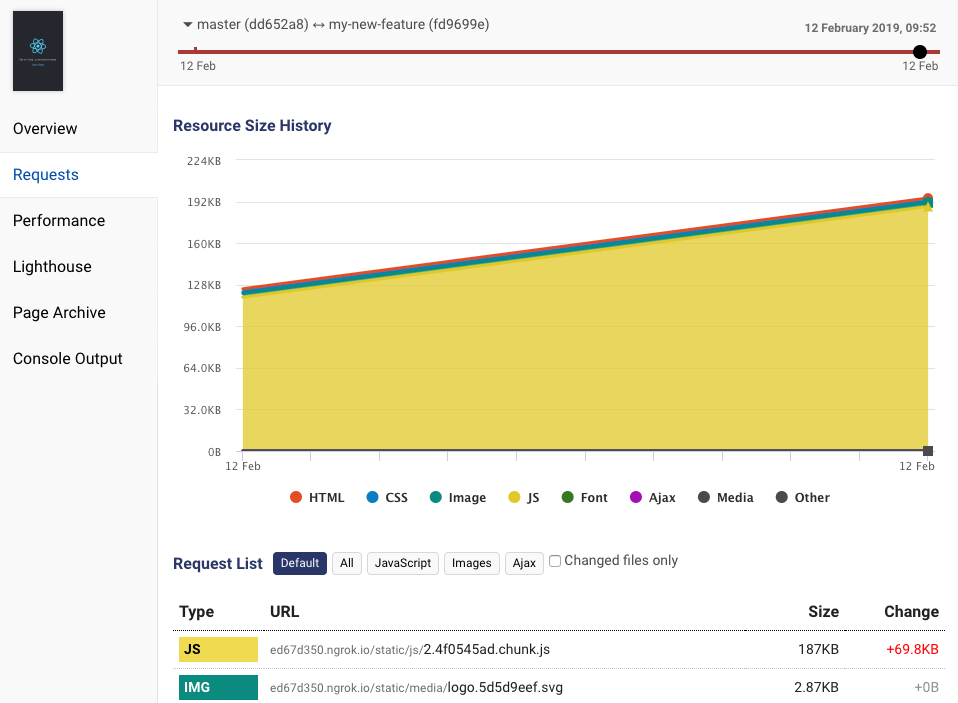Expand the branch comparison dropdown arrow
This screenshot has height=703, width=958.
coord(188,25)
